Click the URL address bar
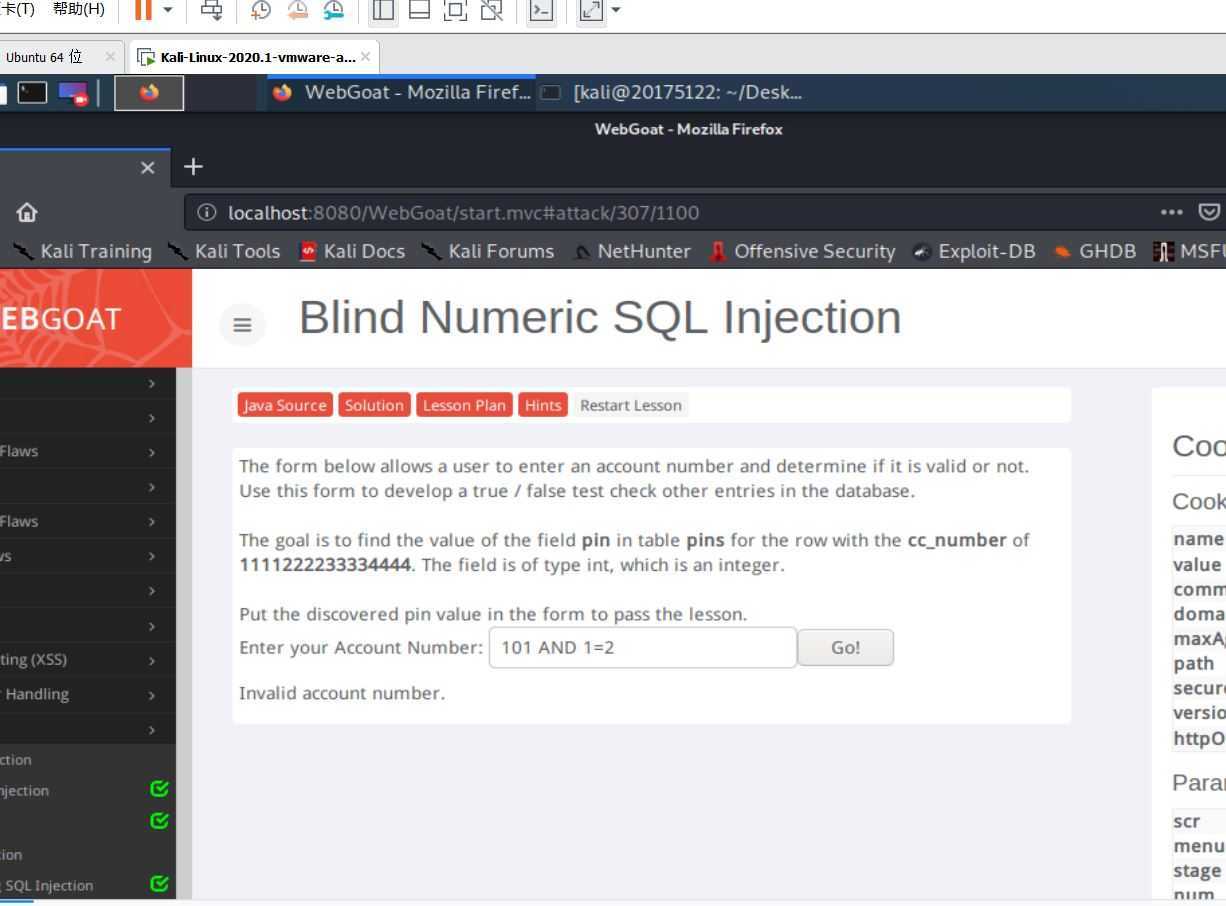 [660, 212]
